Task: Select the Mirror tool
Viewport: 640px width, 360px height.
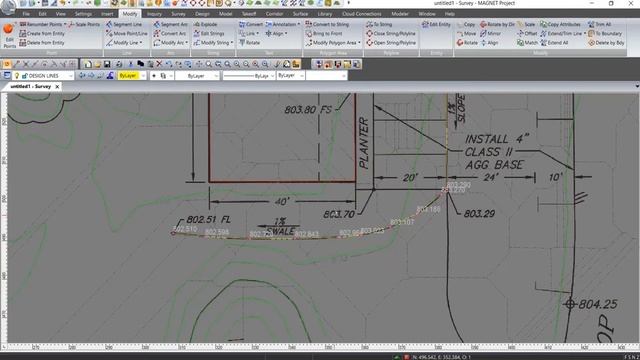Action: point(490,33)
